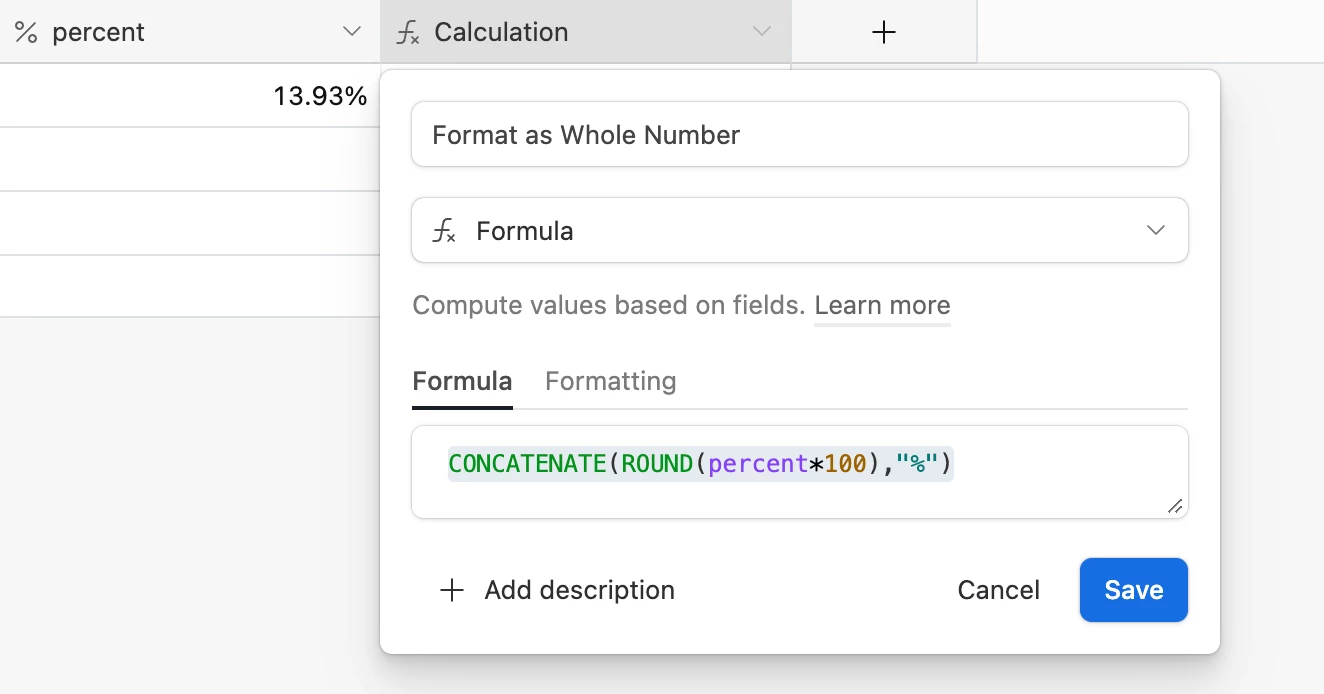Save the formula field
This screenshot has width=1324, height=694.
coord(1133,590)
